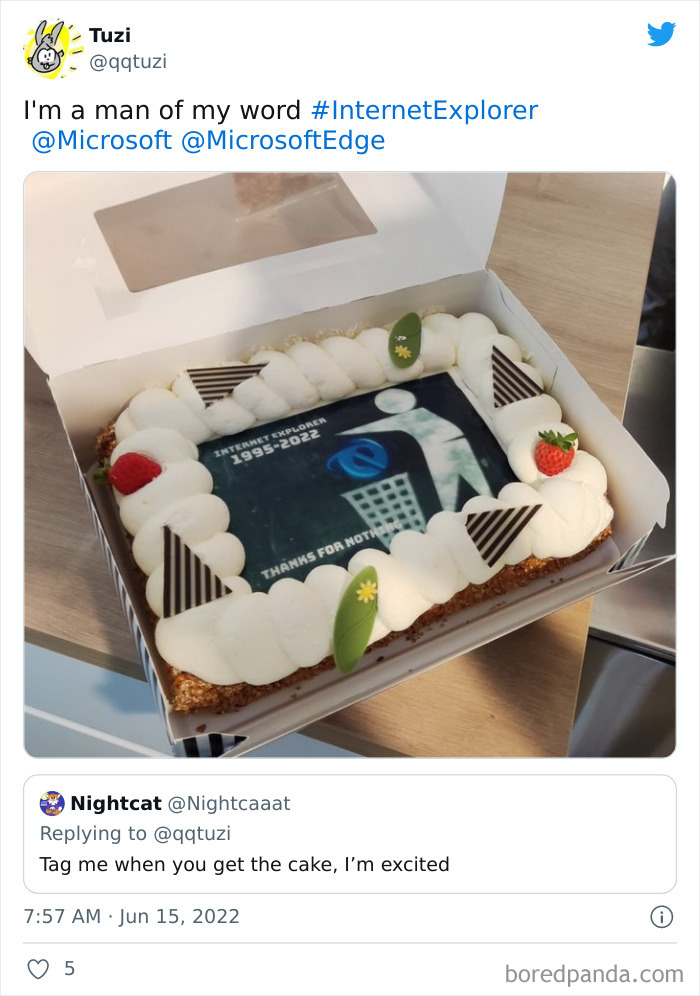The height and width of the screenshot is (996, 700).
Task: Click the Twitter bird logo
Action: click(661, 34)
